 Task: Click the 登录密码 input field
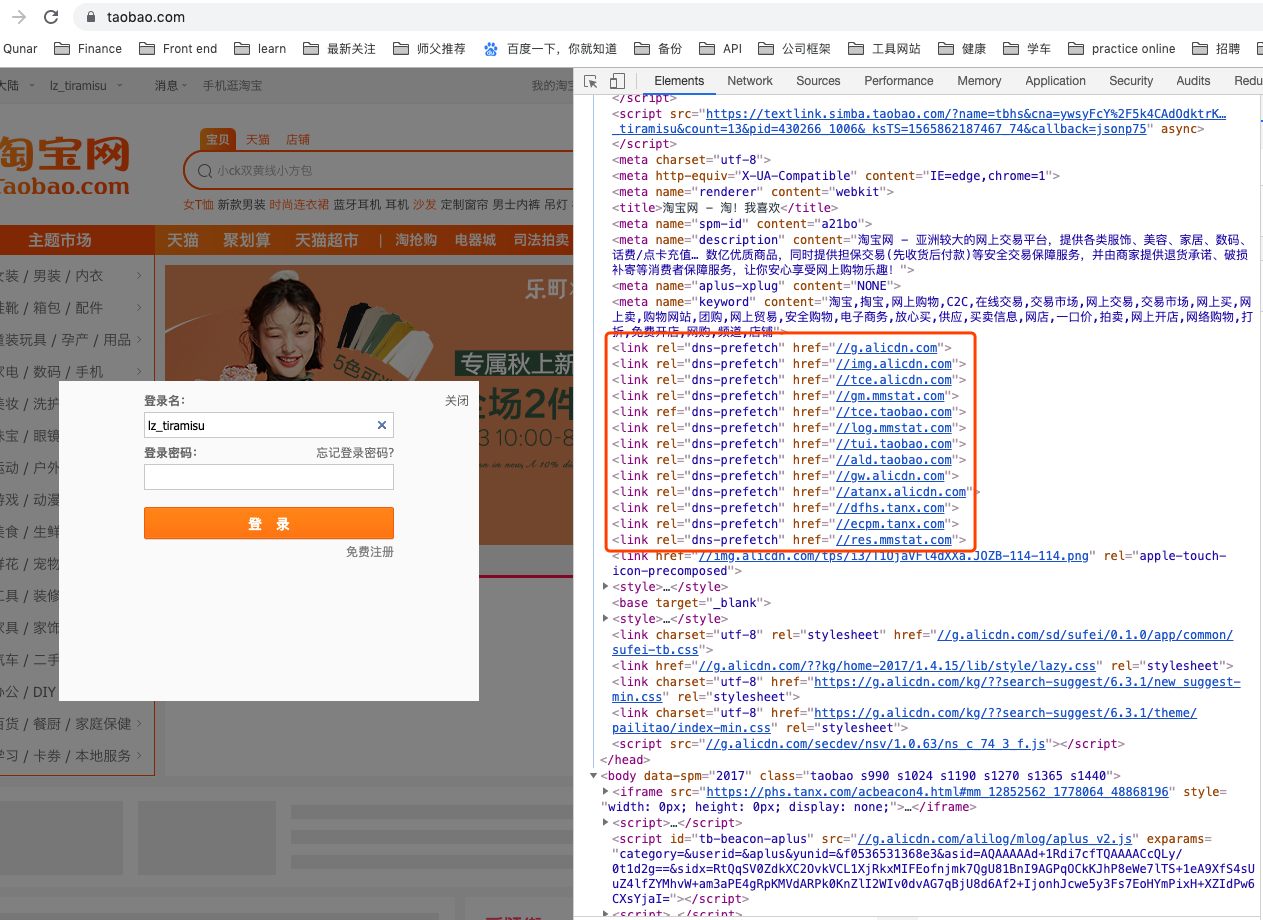(269, 477)
